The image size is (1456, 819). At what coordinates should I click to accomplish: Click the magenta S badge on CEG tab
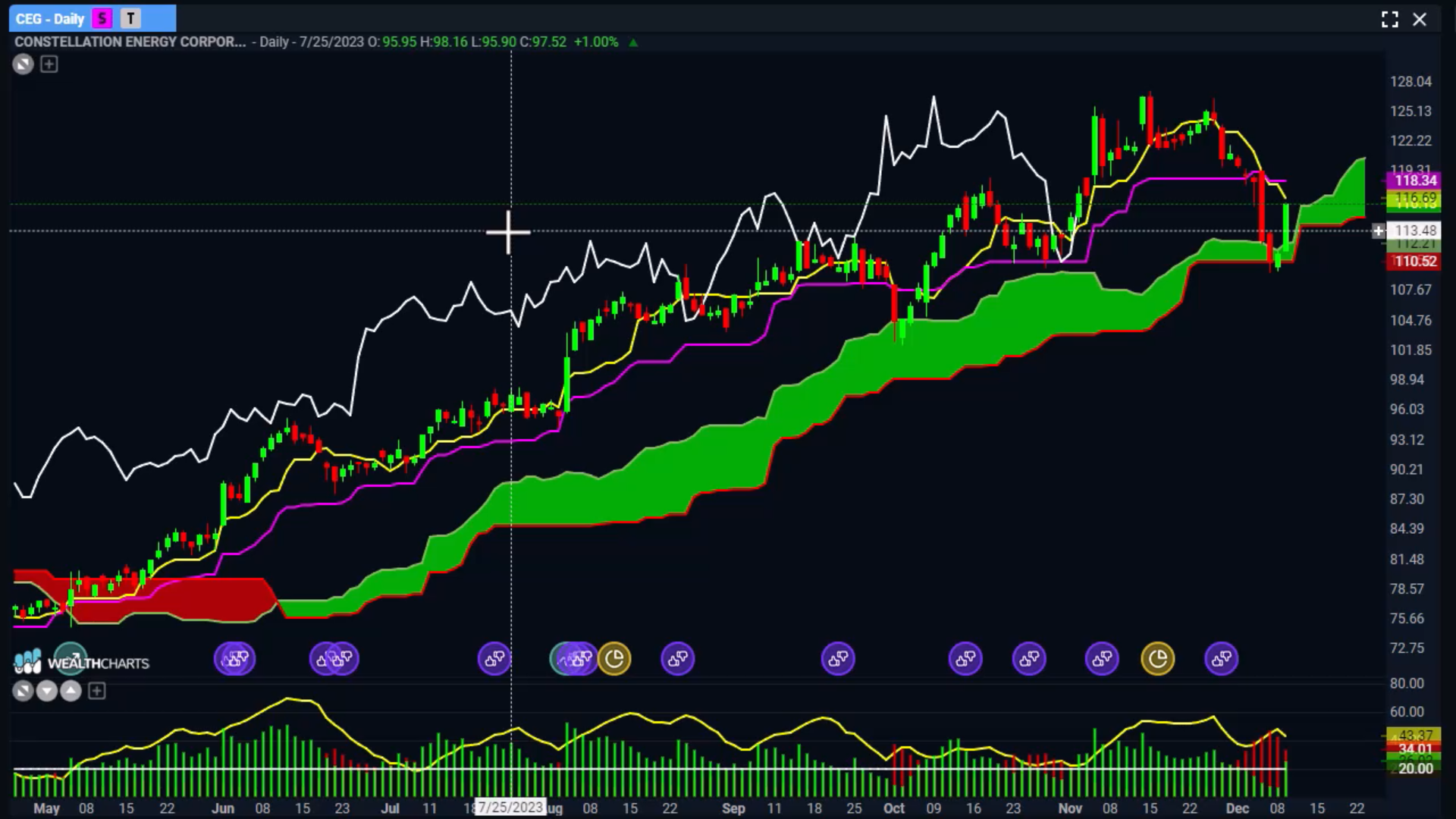coord(102,18)
